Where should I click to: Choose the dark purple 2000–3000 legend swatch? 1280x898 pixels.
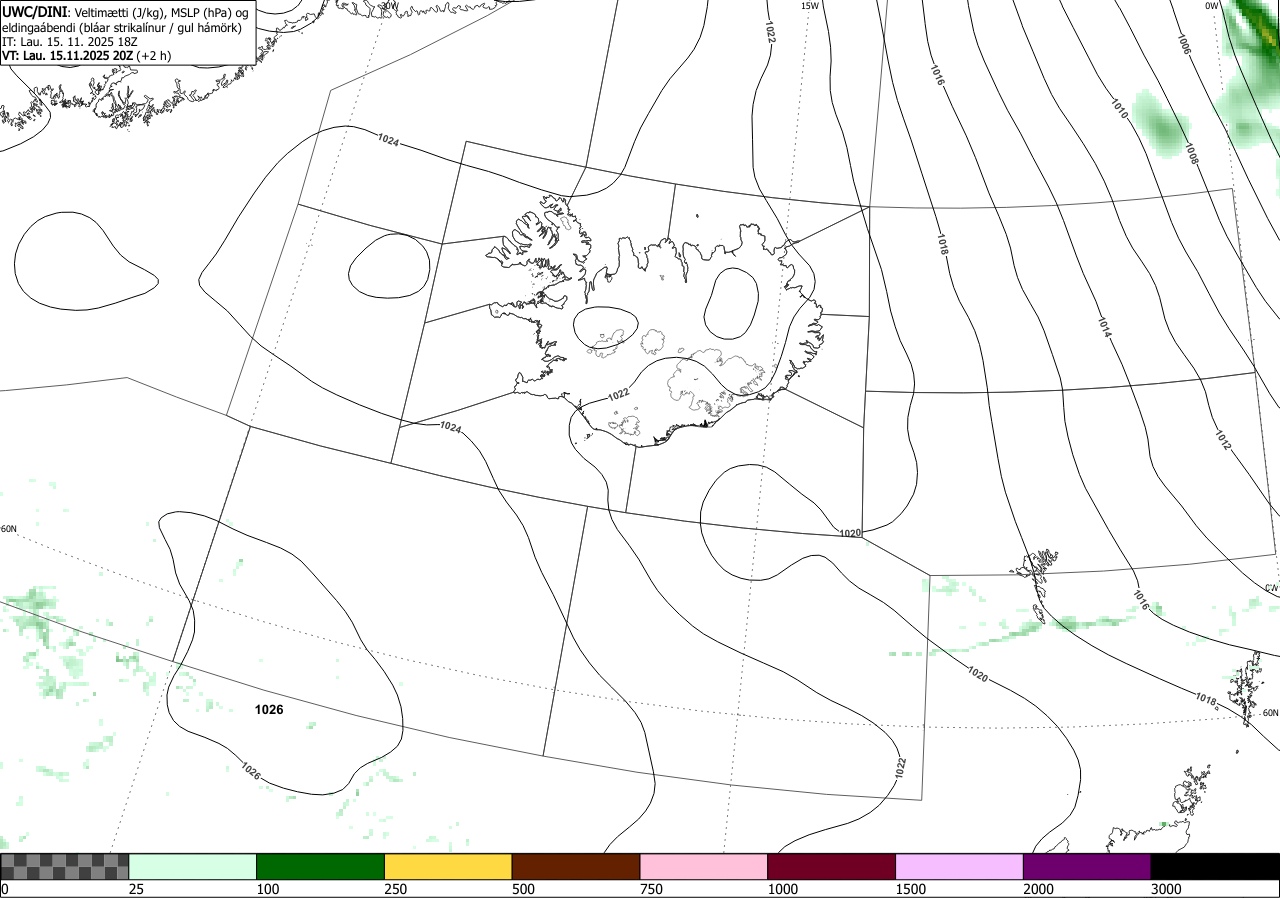[1087, 866]
